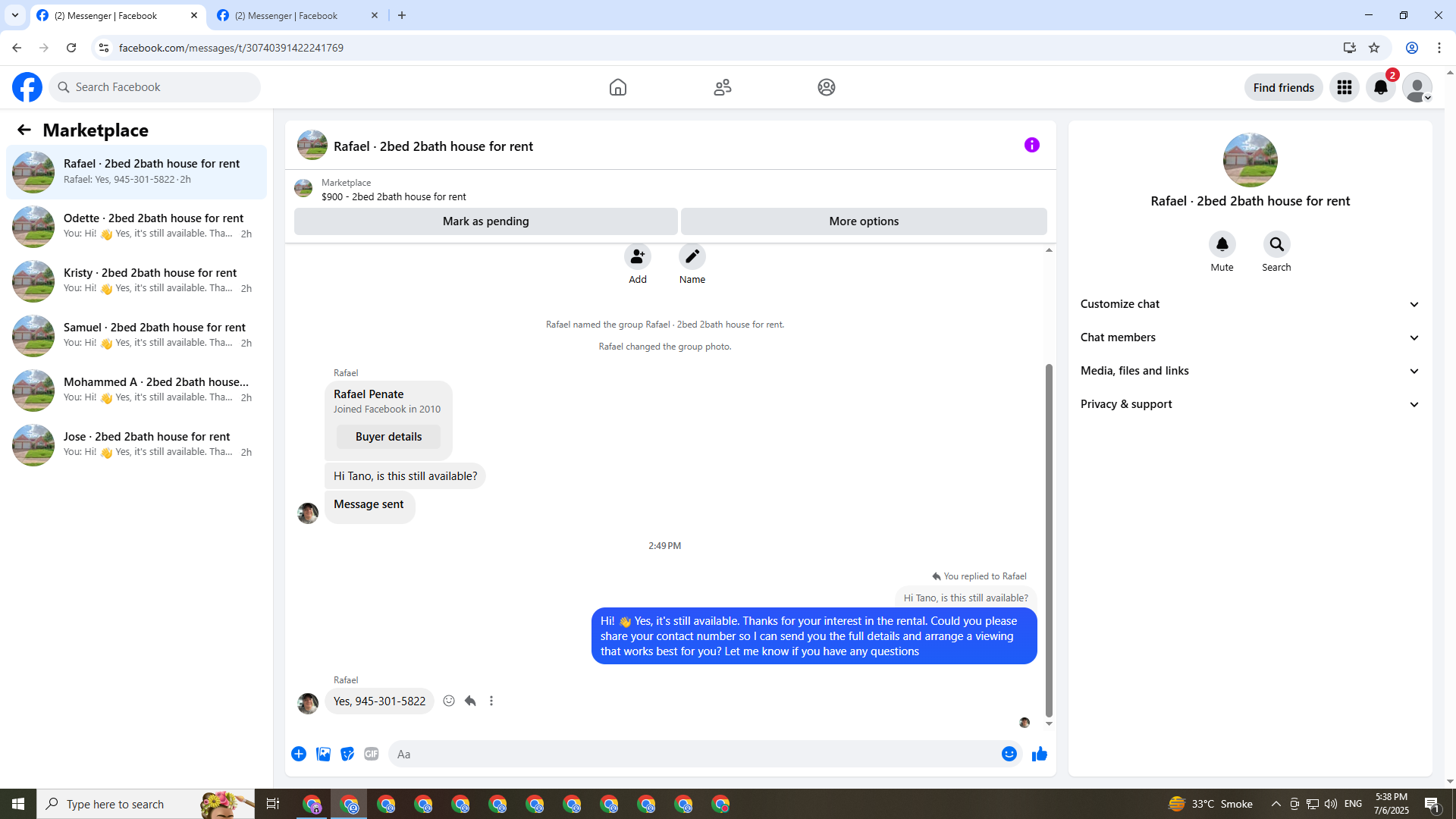Send a thumbs-up like
Viewport: 1456px width, 819px height.
[x=1040, y=755]
